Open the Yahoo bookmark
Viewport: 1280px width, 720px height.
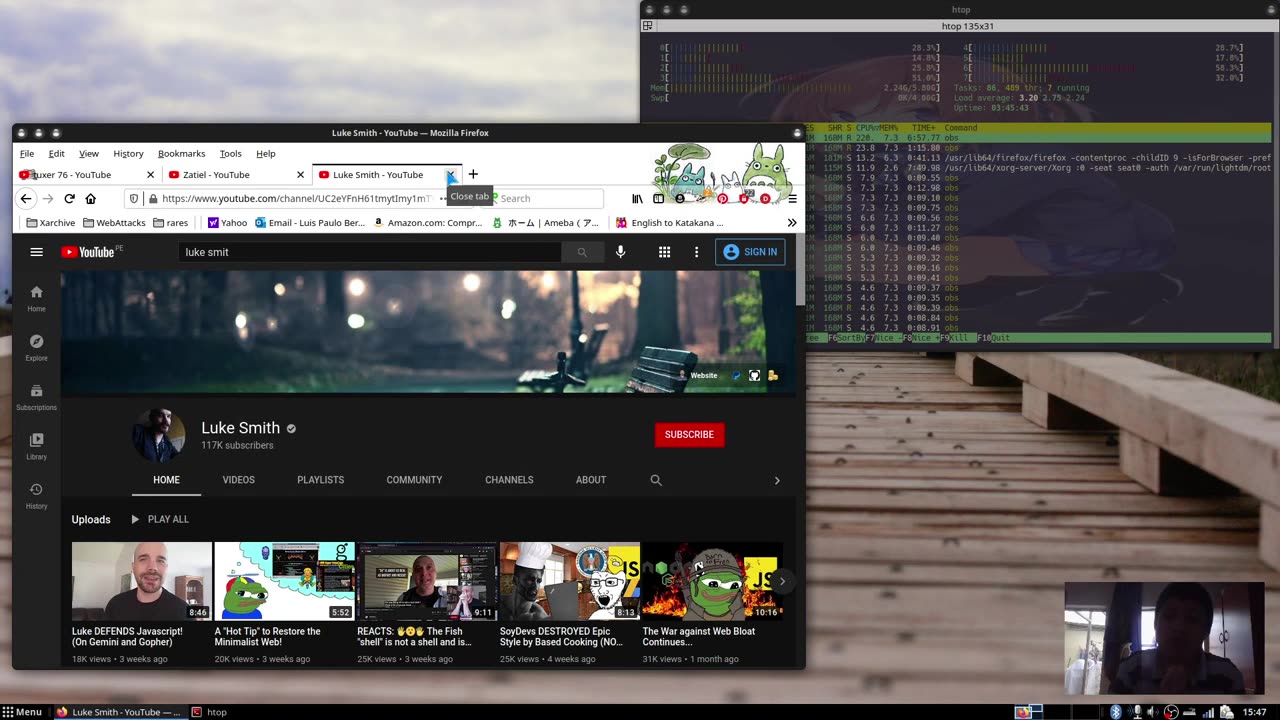pos(227,223)
